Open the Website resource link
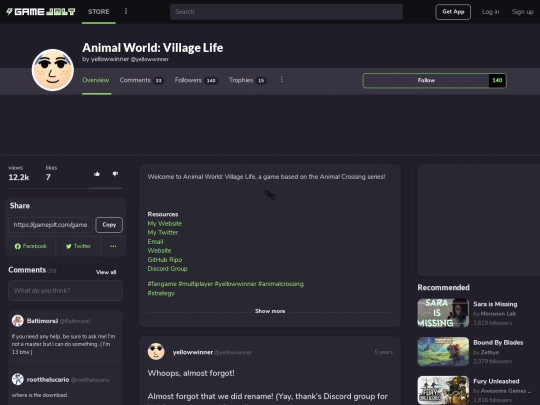 (x=159, y=251)
